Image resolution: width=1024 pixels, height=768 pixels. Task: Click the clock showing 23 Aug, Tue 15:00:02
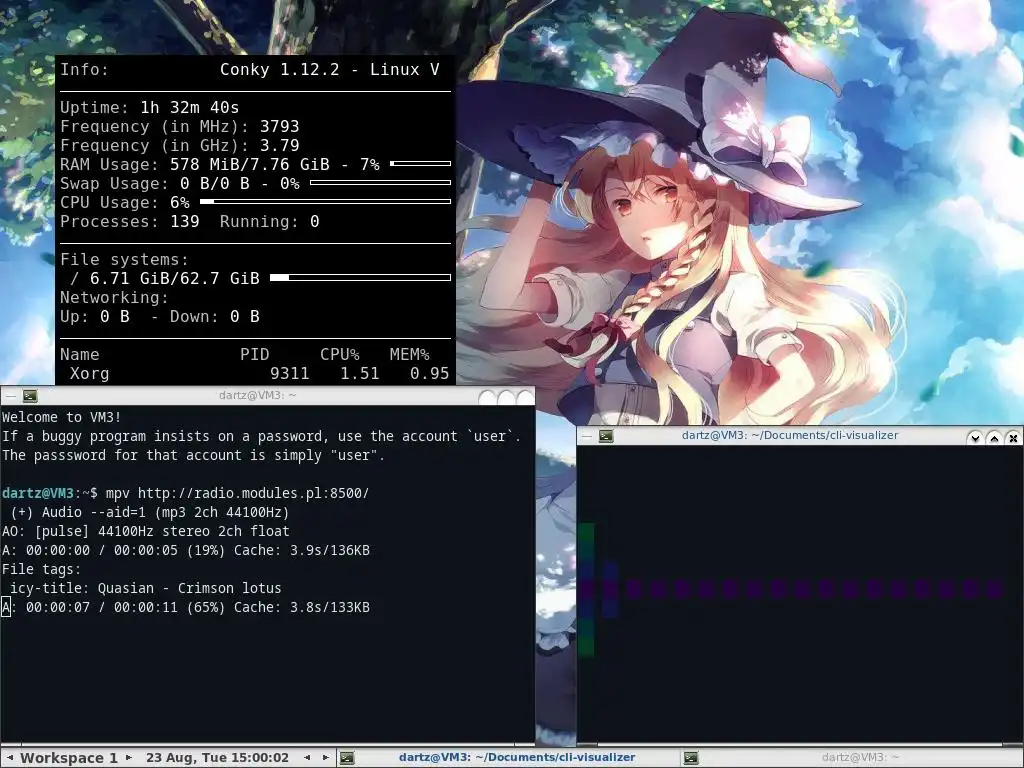click(217, 758)
